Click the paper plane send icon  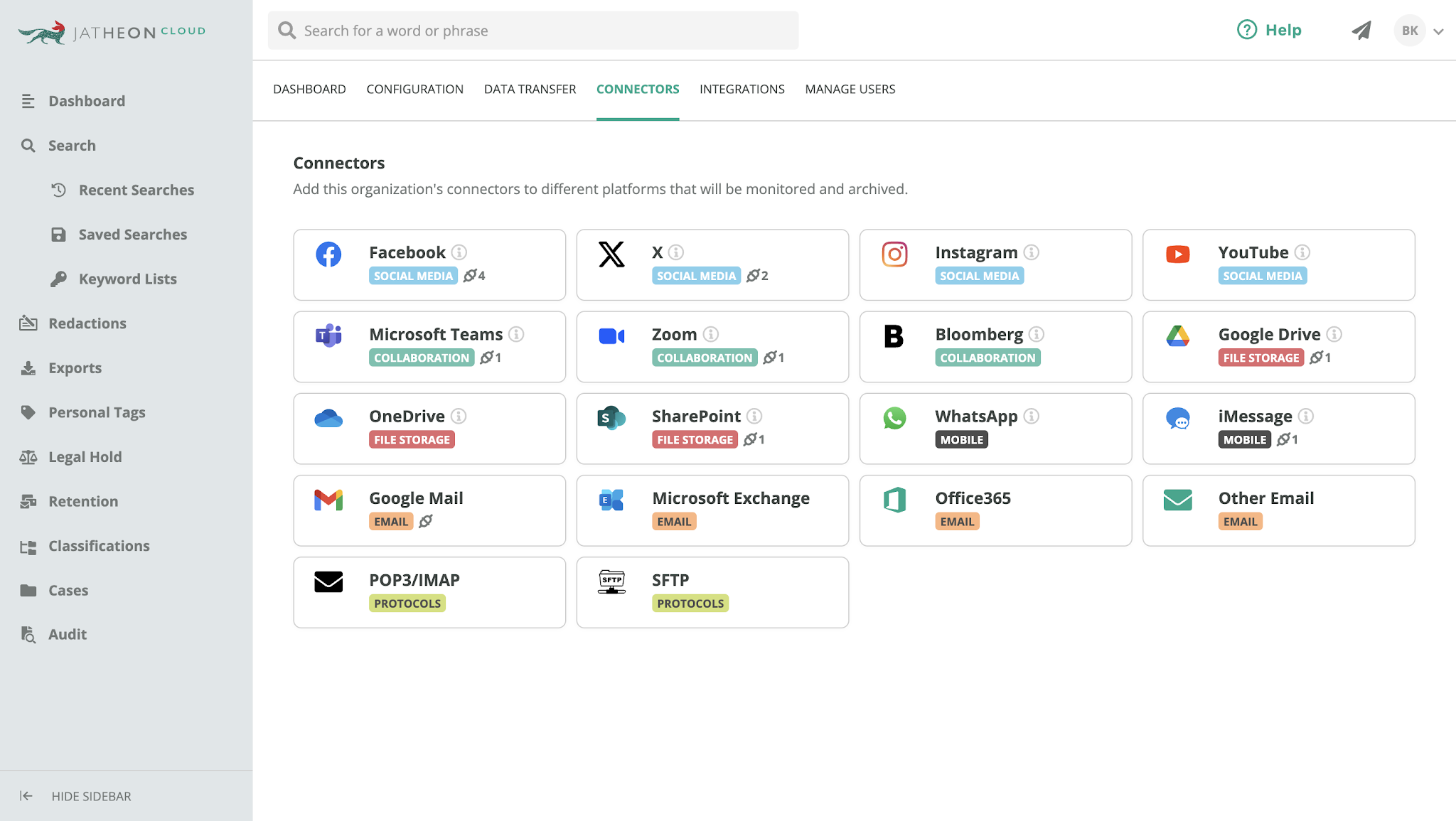click(x=1361, y=31)
